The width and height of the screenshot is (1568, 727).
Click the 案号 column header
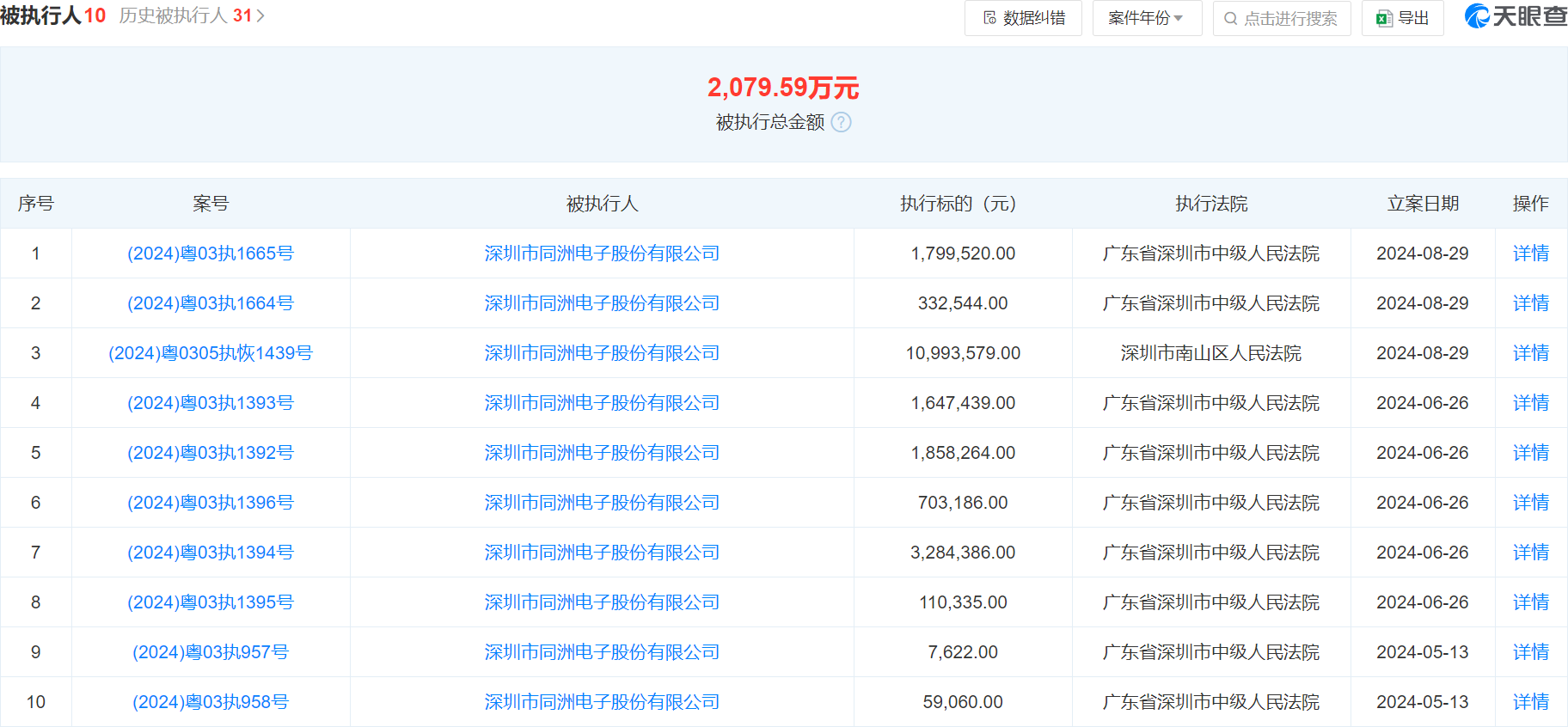coord(211,204)
